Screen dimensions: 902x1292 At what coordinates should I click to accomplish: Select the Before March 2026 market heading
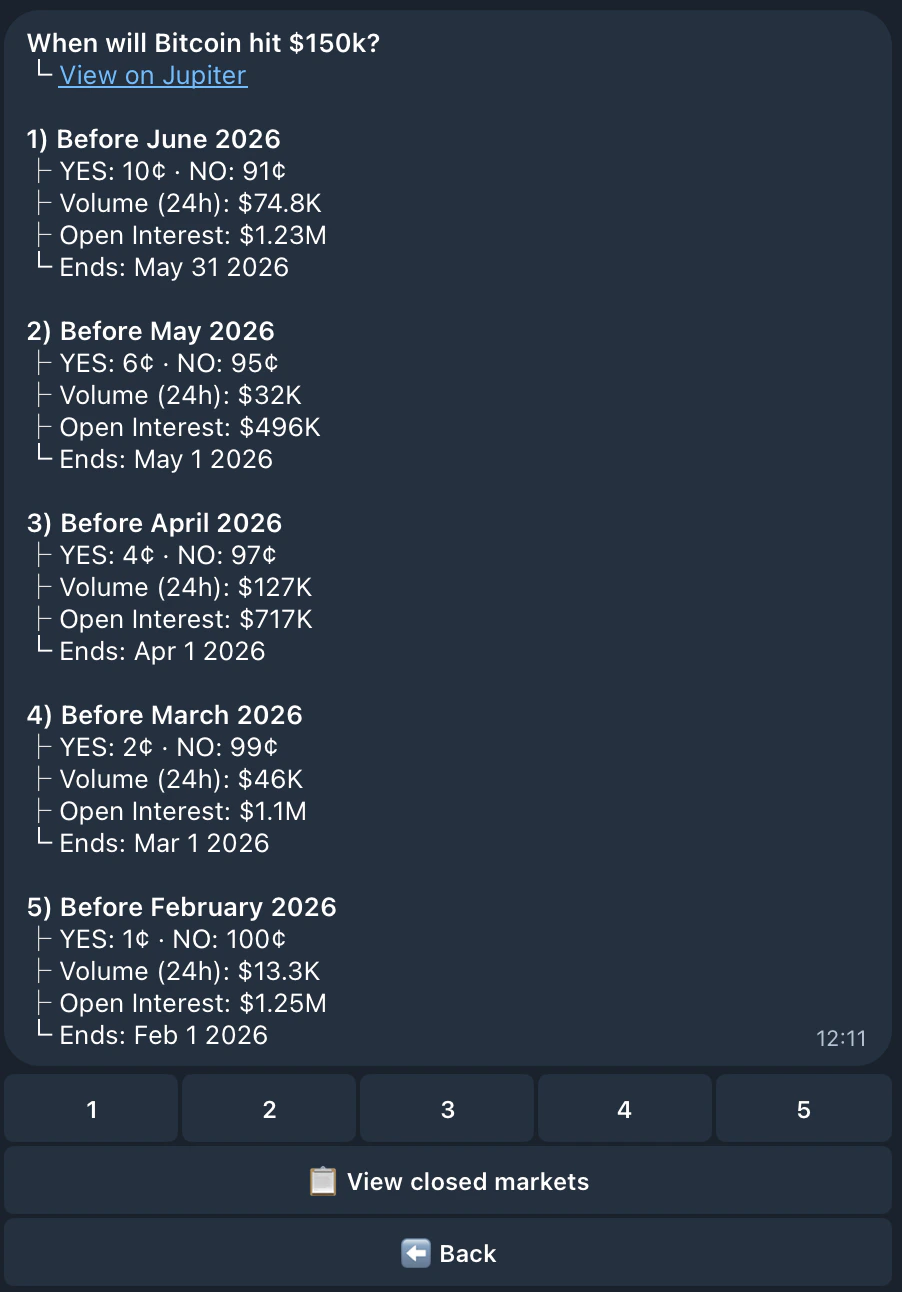point(165,715)
